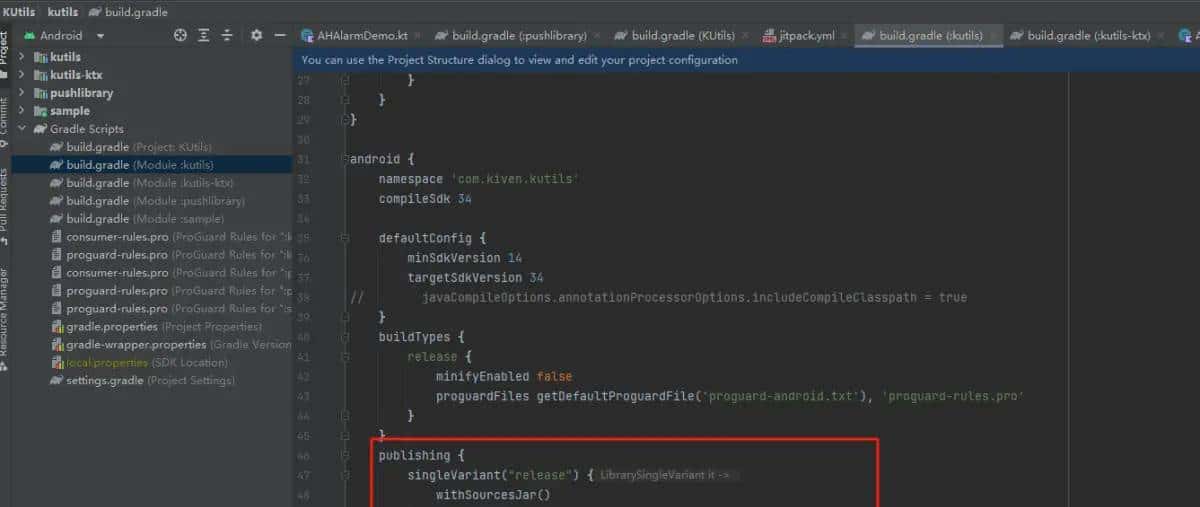The height and width of the screenshot is (507, 1200).
Task: Click the Gradle Scripts elephant icon
Action: click(41, 129)
